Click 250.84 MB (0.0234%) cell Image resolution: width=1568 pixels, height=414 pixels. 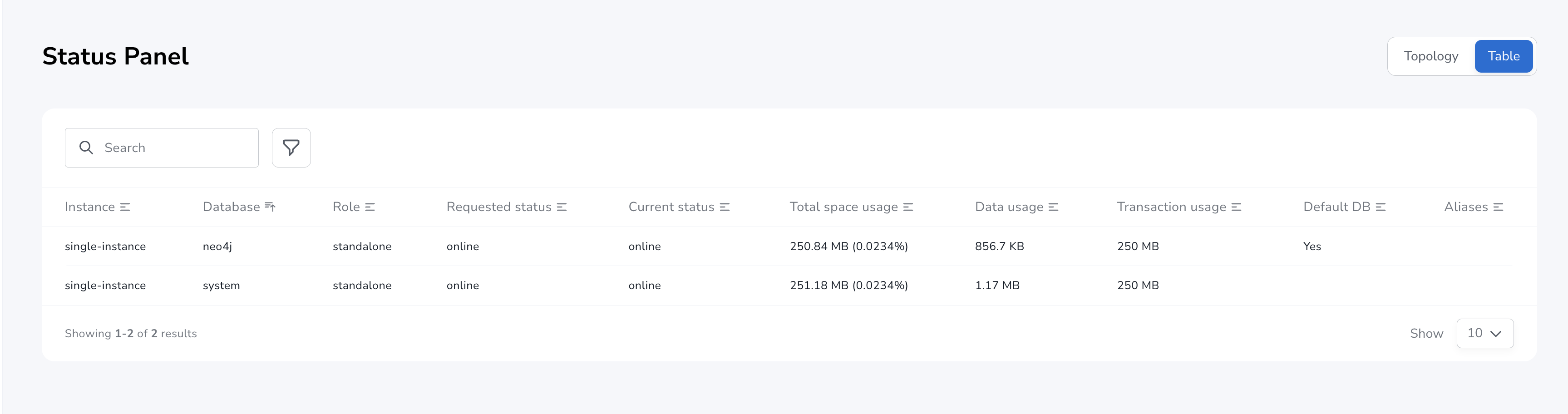point(848,246)
